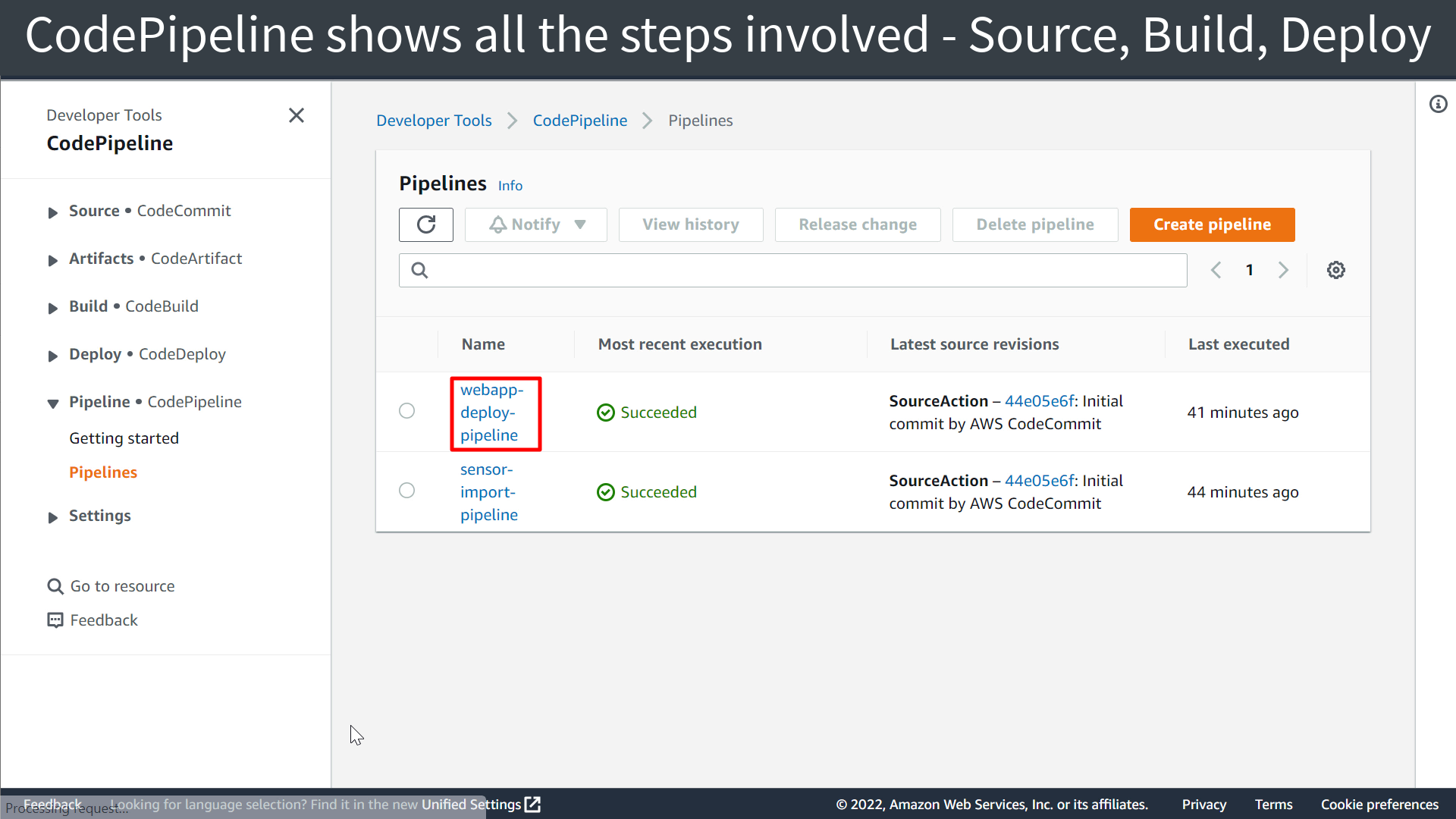Click the notification bell on the Notify button
The height and width of the screenshot is (819, 1456).
497,224
